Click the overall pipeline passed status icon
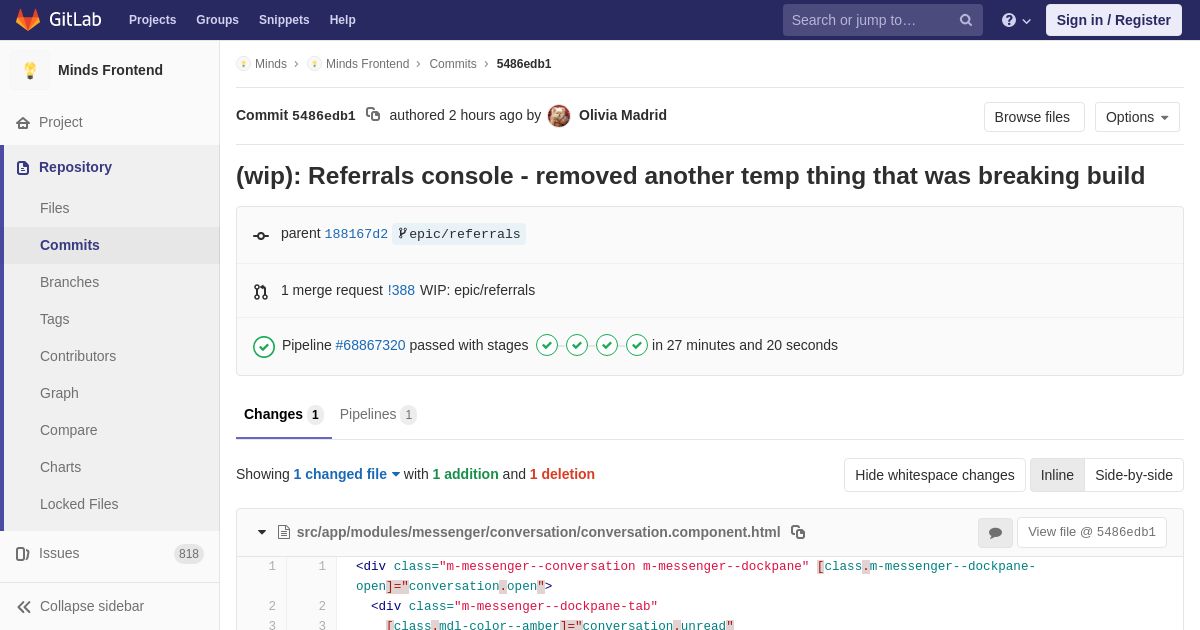Viewport: 1200px width, 630px height. pos(264,346)
